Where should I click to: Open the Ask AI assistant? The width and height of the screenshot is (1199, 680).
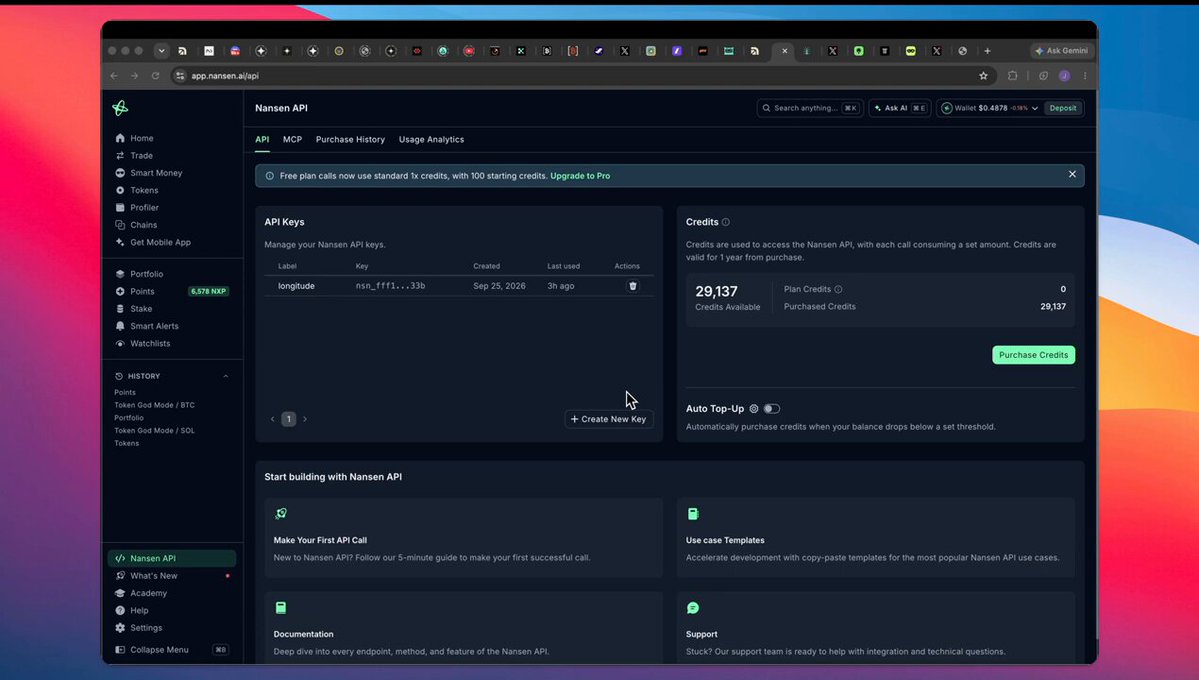pyautogui.click(x=900, y=109)
